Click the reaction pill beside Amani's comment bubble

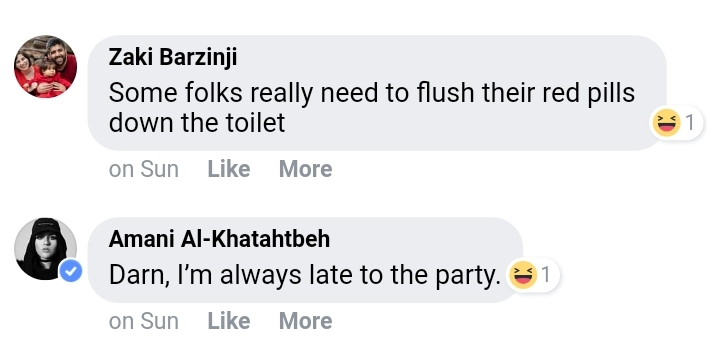click(x=532, y=275)
